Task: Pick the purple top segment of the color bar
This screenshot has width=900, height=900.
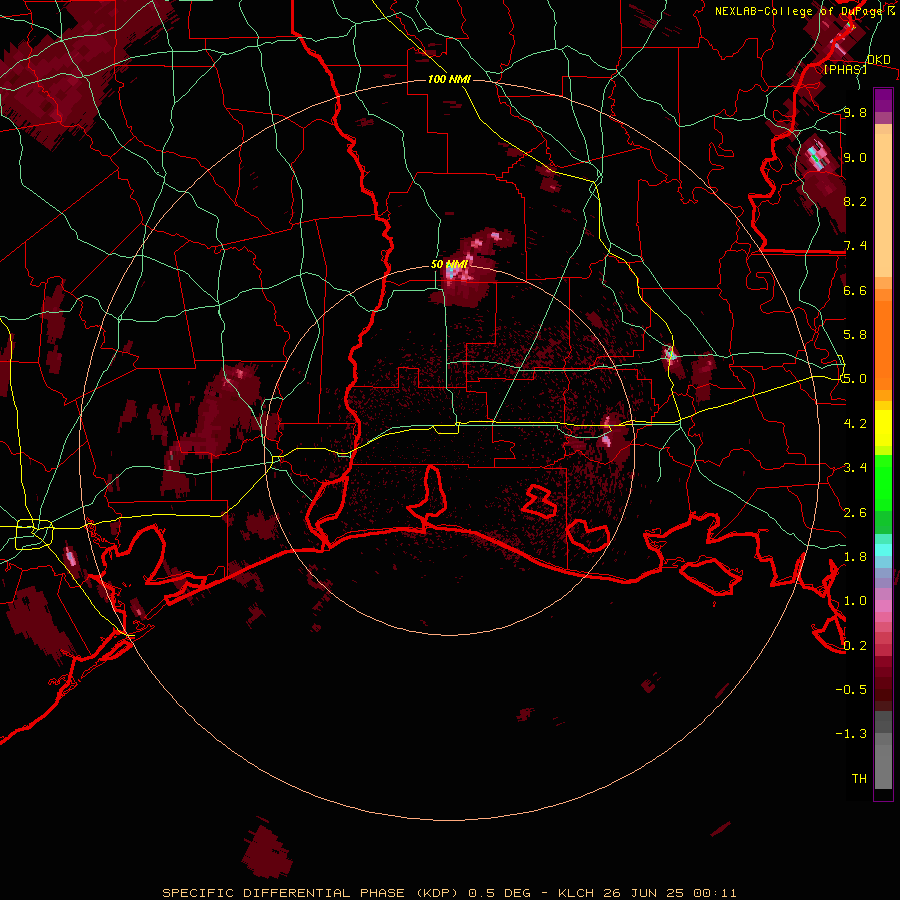Action: 883,100
